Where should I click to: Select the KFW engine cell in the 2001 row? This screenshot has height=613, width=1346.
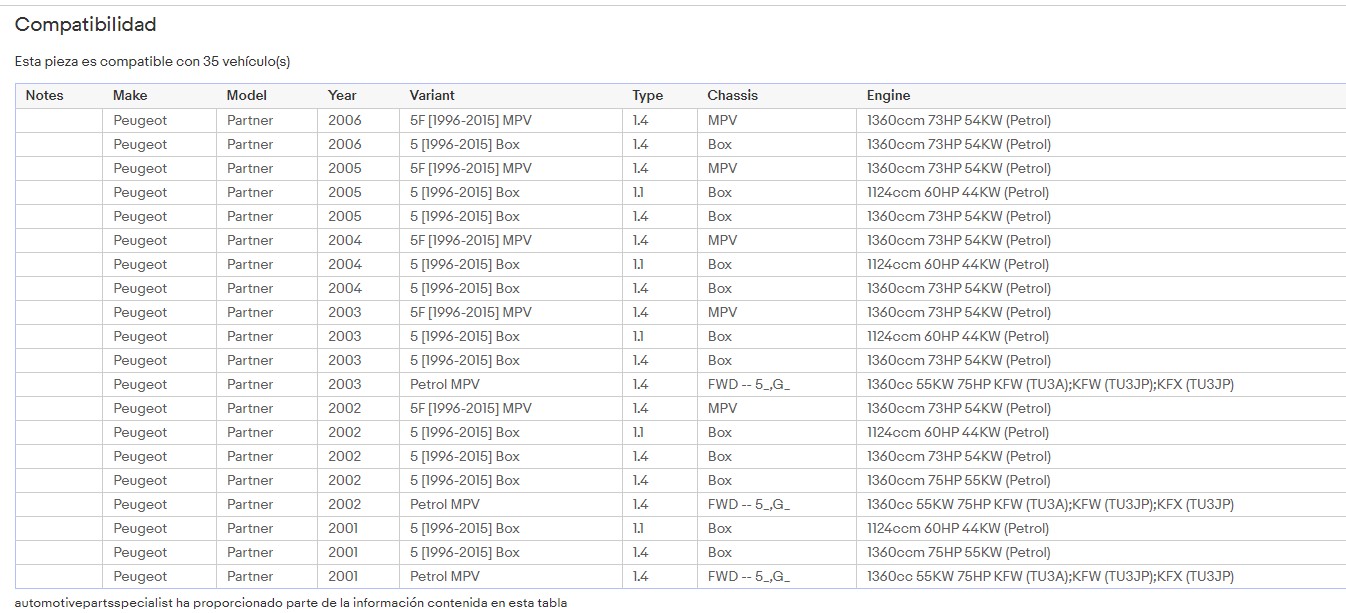click(1050, 576)
